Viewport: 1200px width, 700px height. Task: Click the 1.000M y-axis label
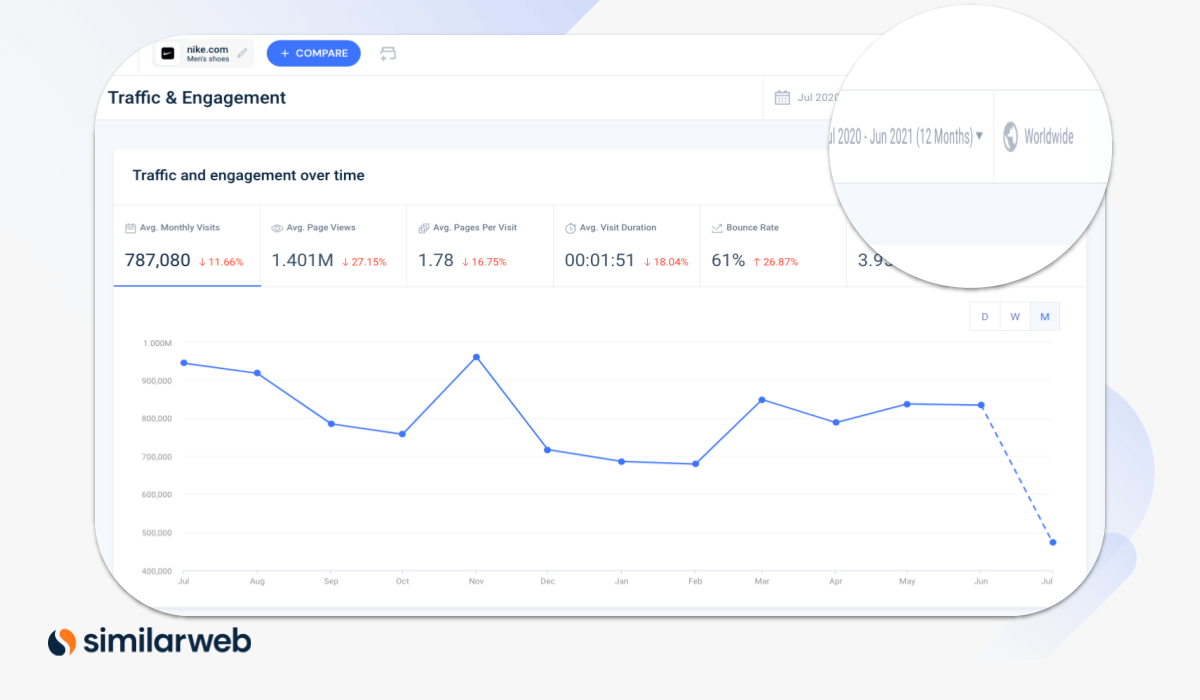[158, 343]
